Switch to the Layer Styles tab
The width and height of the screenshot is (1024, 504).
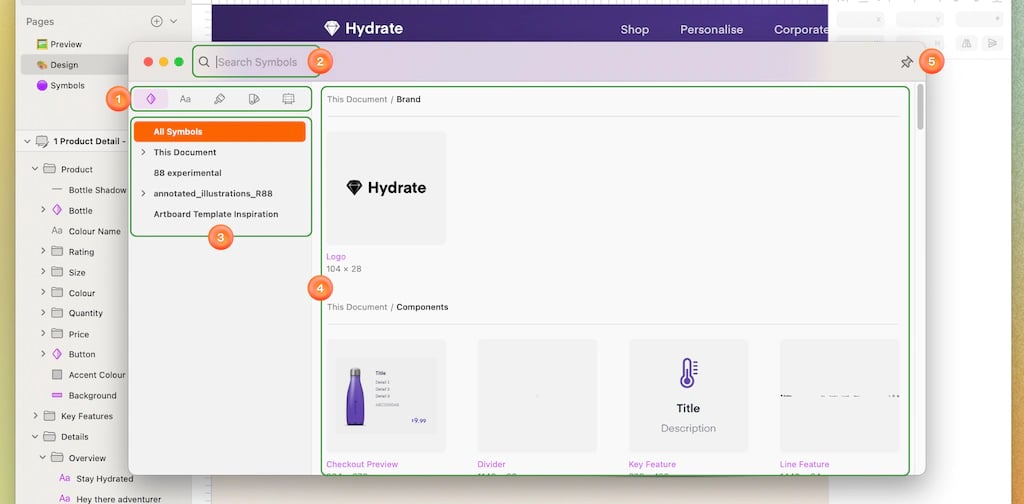coord(219,99)
